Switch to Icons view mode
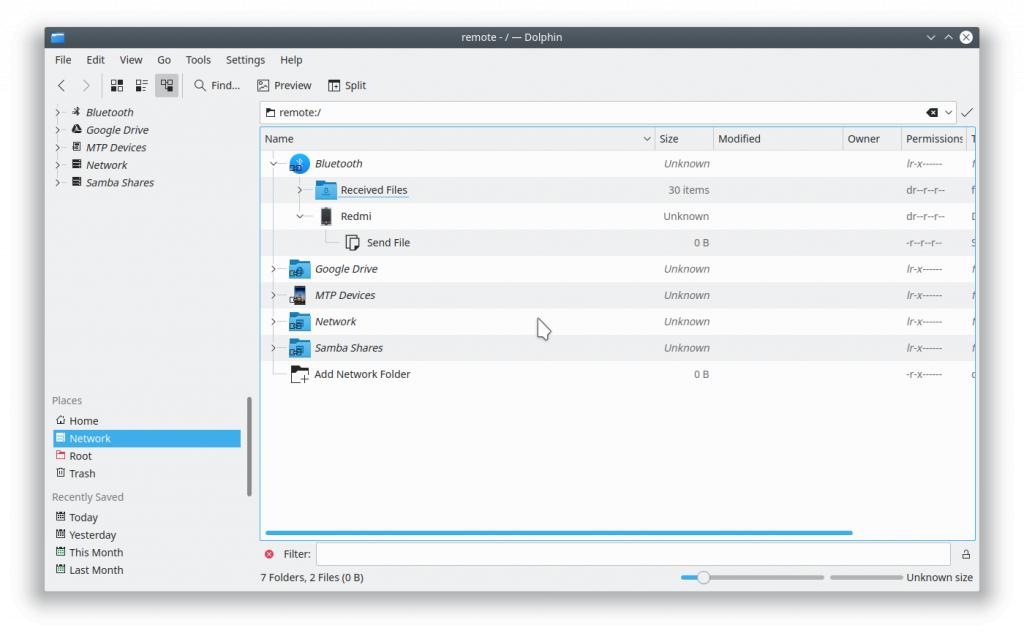 (117, 86)
